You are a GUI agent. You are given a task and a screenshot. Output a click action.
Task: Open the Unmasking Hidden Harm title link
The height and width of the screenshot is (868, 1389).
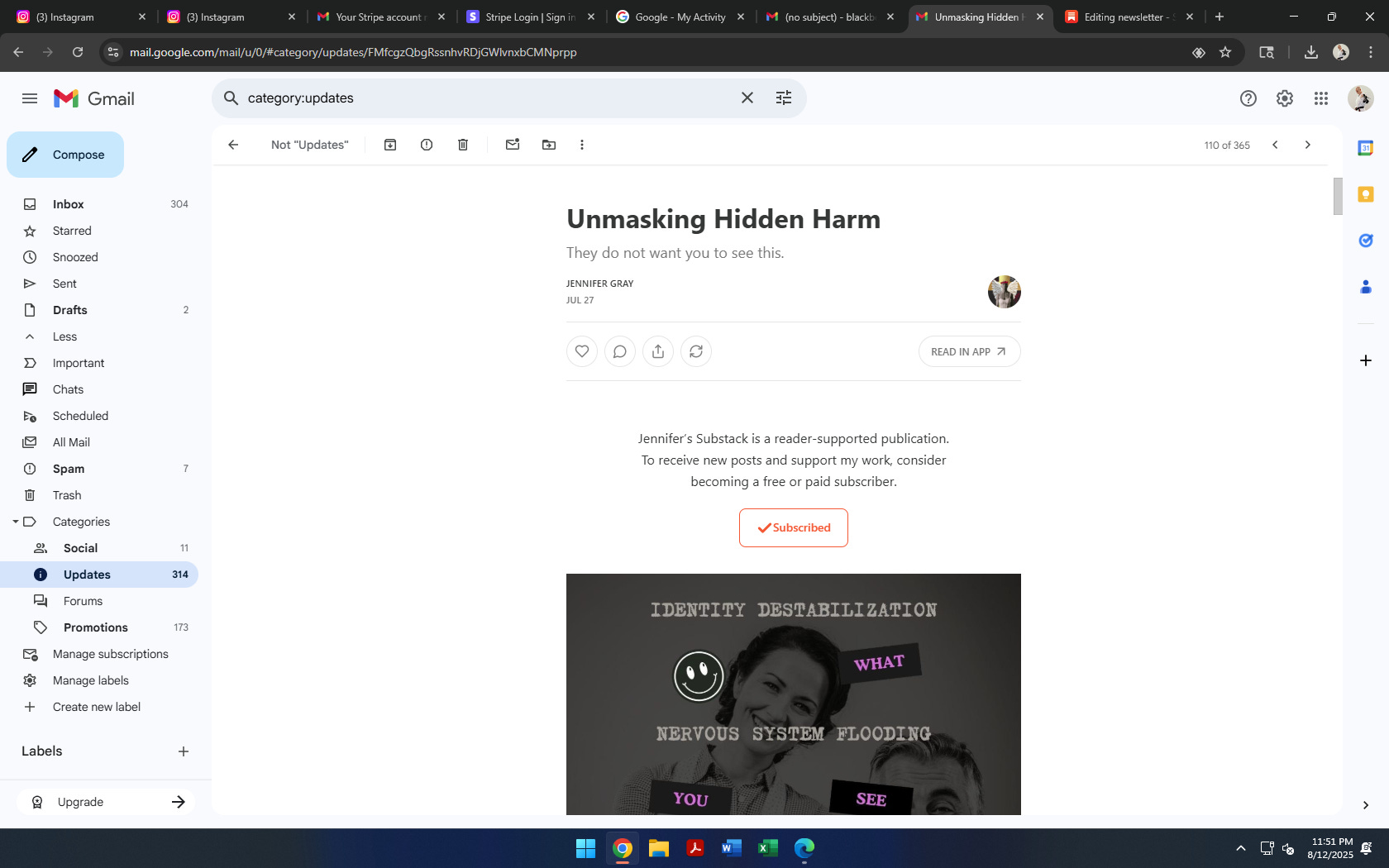pos(723,219)
